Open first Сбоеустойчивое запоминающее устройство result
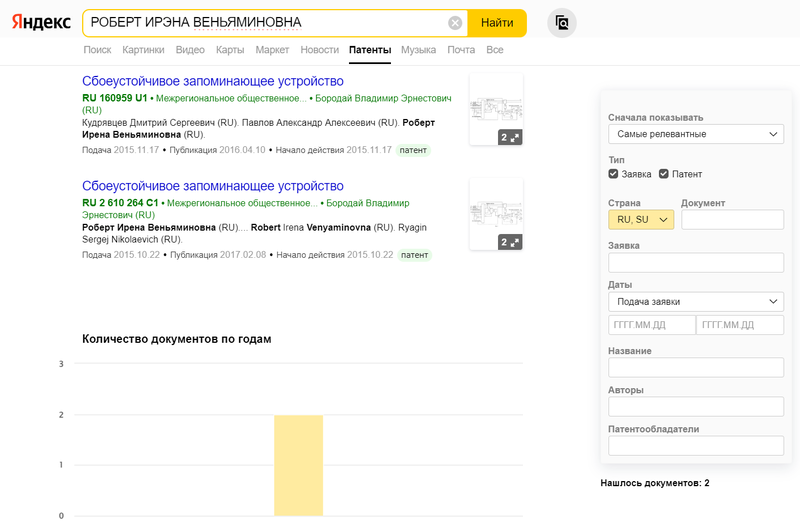This screenshot has width=800, height=523. click(213, 81)
